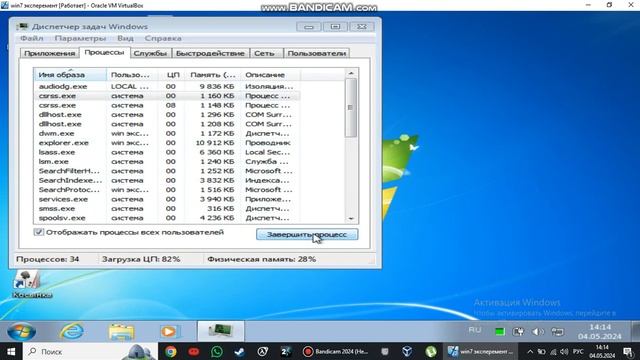This screenshot has height=360, width=640.
Task: Select dllhost.exe row with 1 208 КБ
Action: click(167, 124)
